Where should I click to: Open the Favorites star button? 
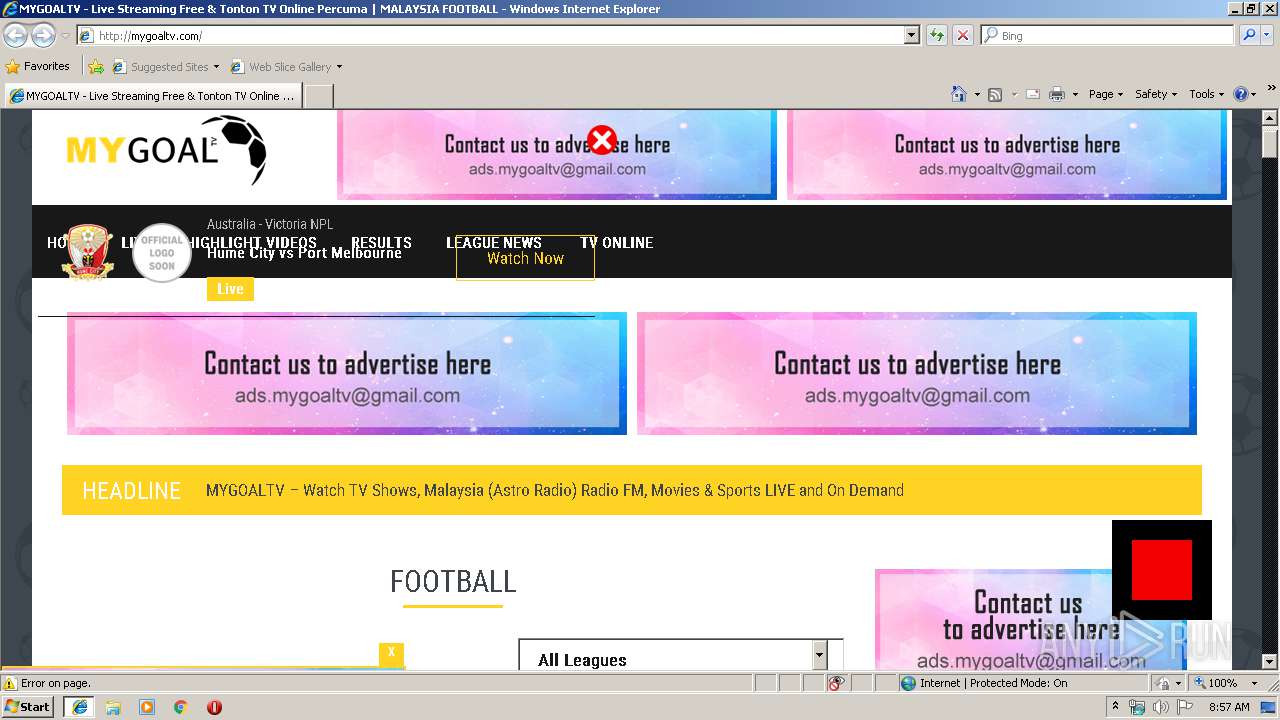click(37, 66)
